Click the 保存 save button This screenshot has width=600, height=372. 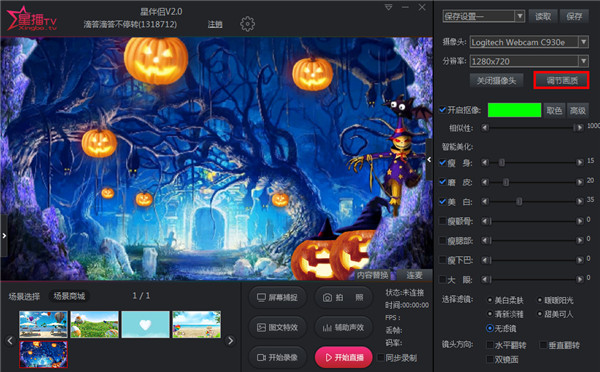click(574, 16)
